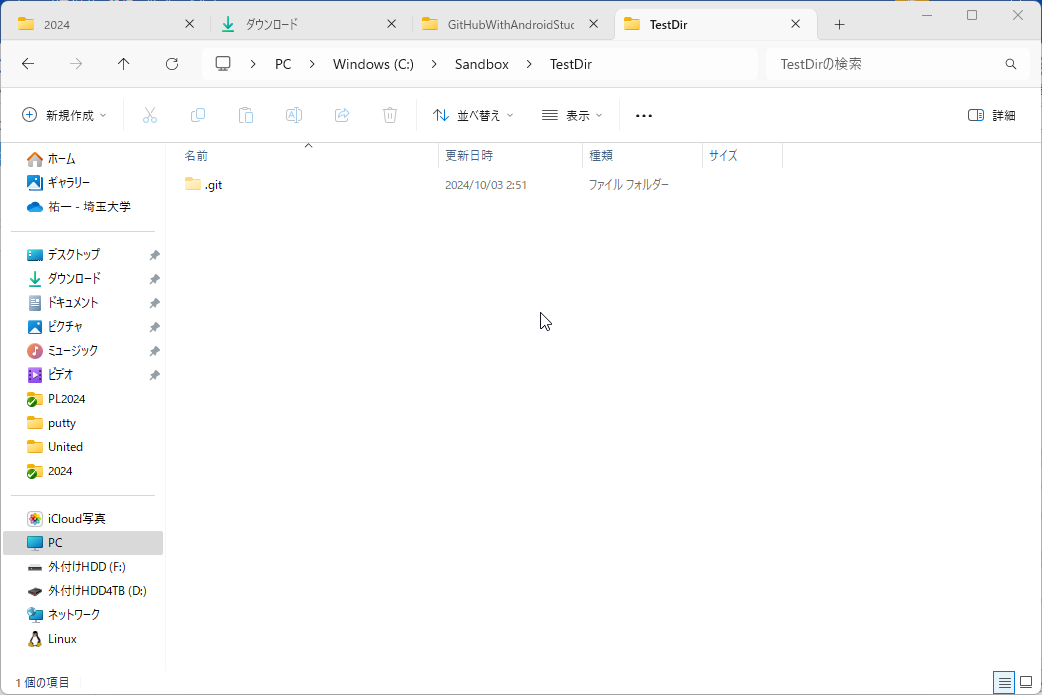Open the 新規作成 dropdown
This screenshot has width=1042, height=695.
point(64,116)
